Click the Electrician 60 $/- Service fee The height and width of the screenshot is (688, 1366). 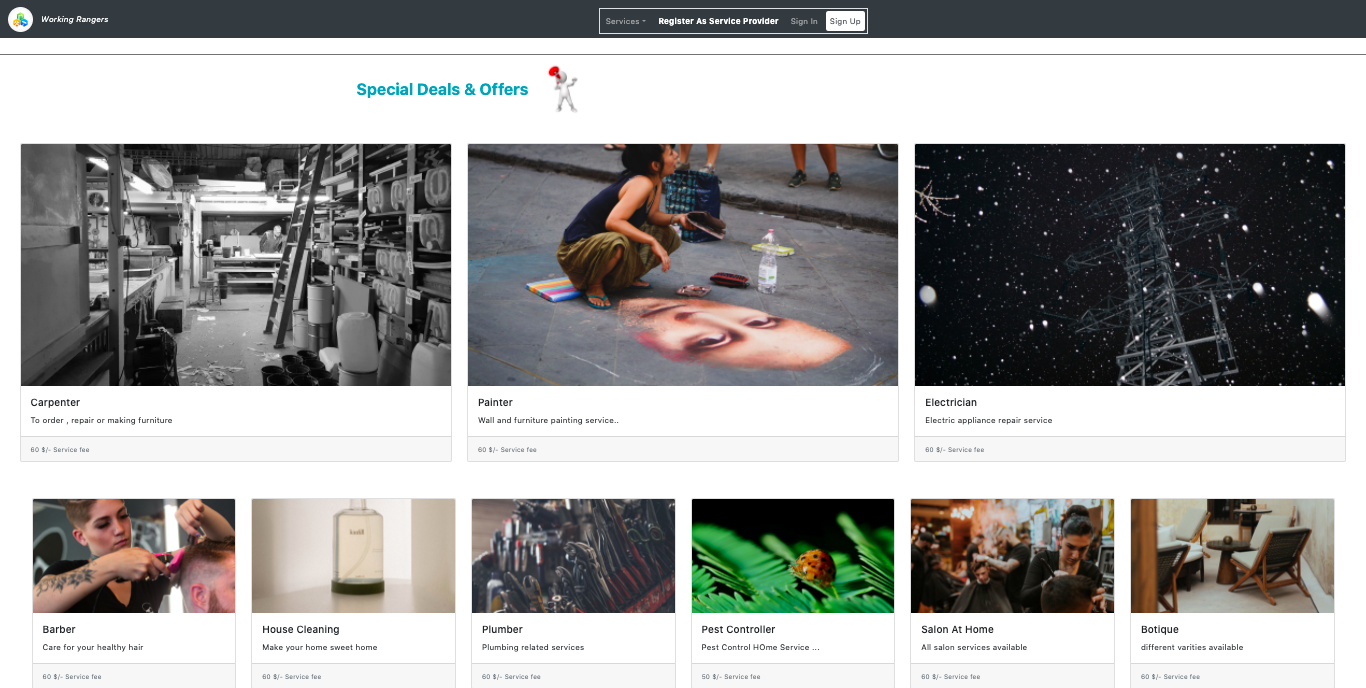tap(954, 450)
